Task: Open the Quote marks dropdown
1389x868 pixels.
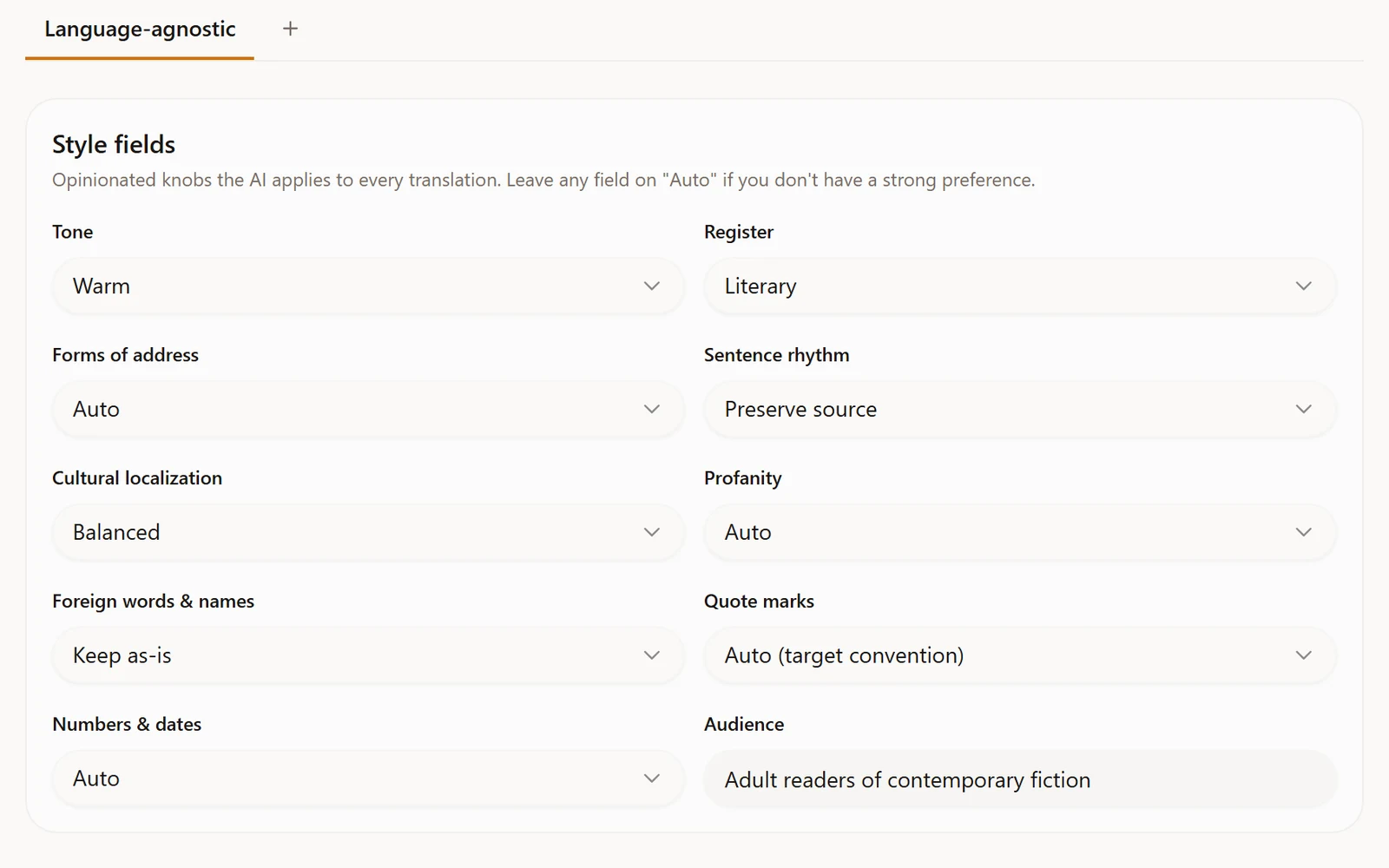Action: 1020,656
